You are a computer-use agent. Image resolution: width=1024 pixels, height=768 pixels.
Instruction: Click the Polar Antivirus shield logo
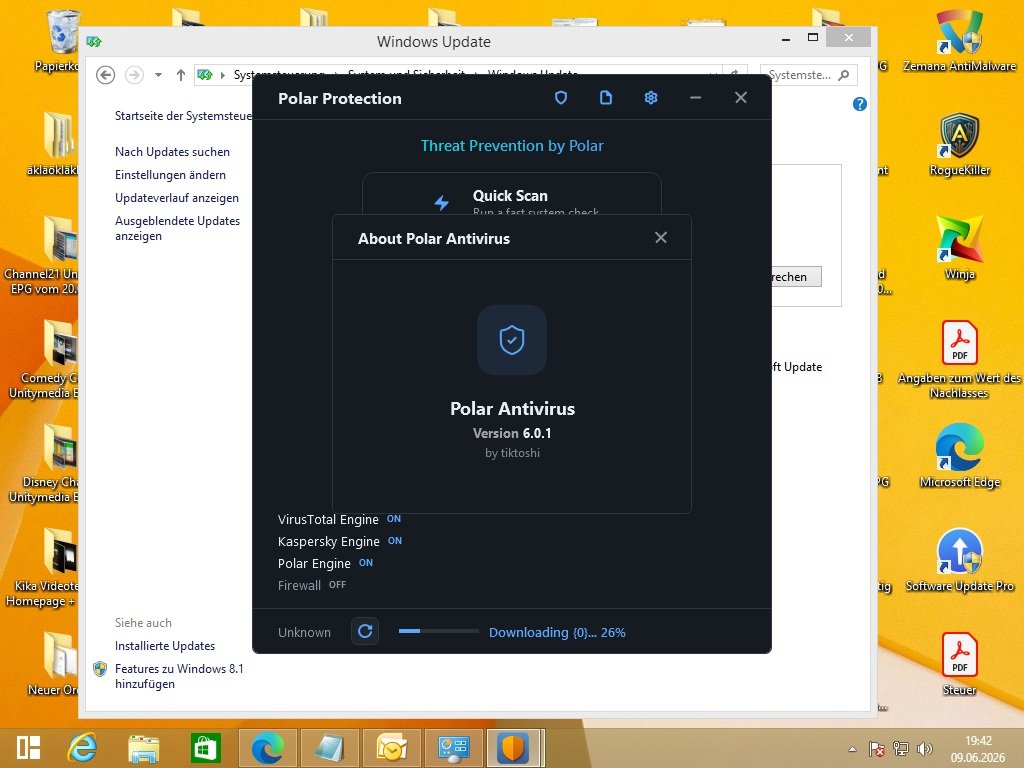(x=512, y=340)
